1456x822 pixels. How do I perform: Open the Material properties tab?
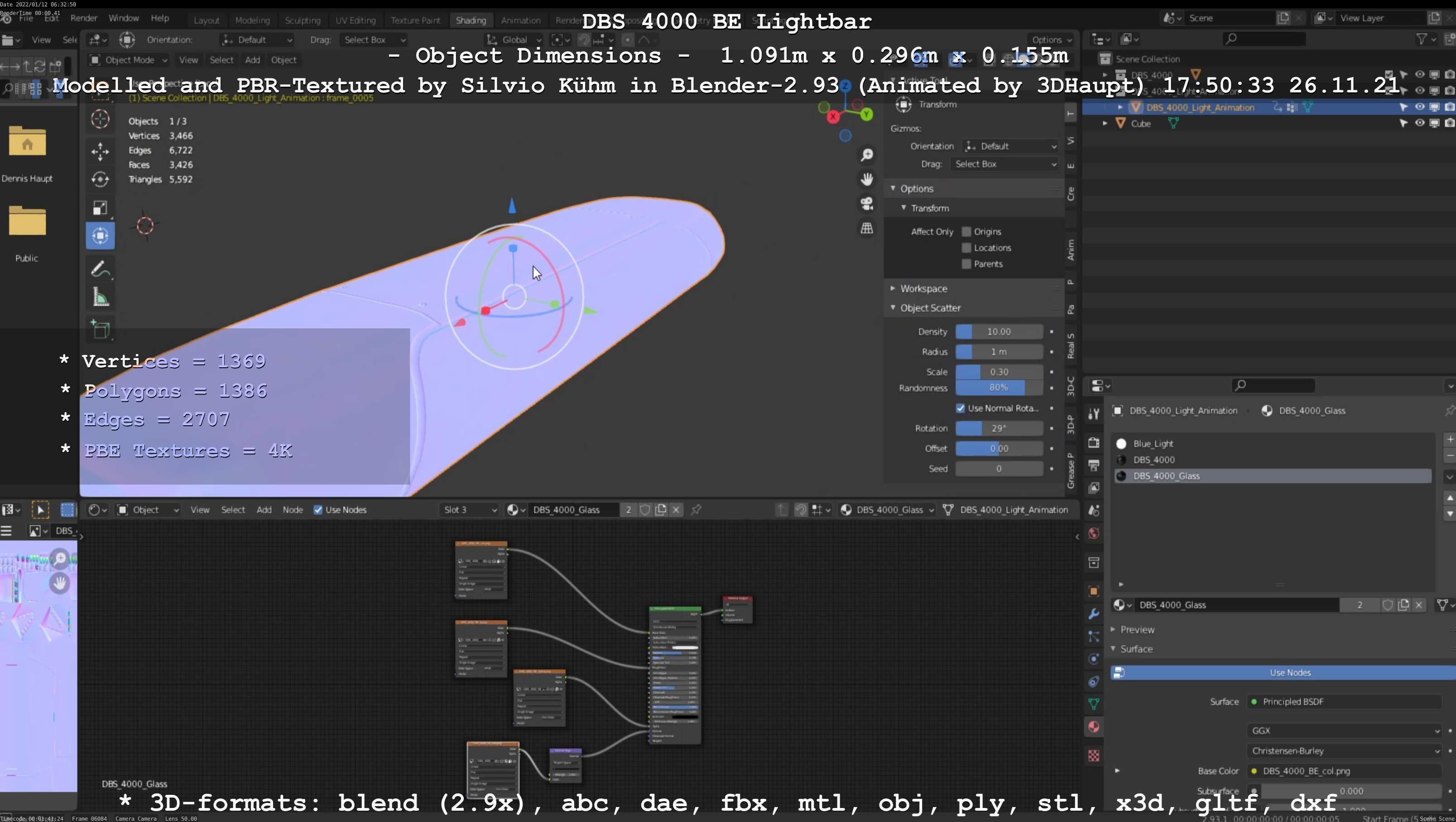click(1094, 726)
